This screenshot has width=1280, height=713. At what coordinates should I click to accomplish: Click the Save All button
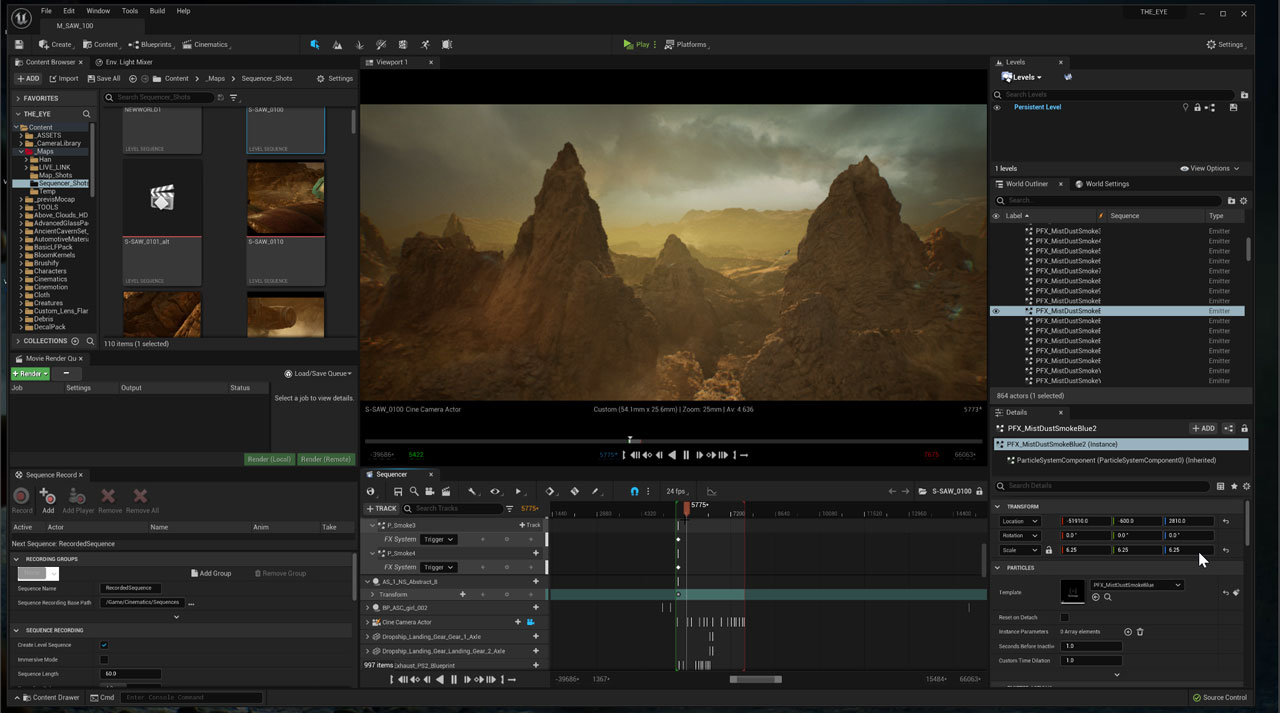(x=103, y=78)
